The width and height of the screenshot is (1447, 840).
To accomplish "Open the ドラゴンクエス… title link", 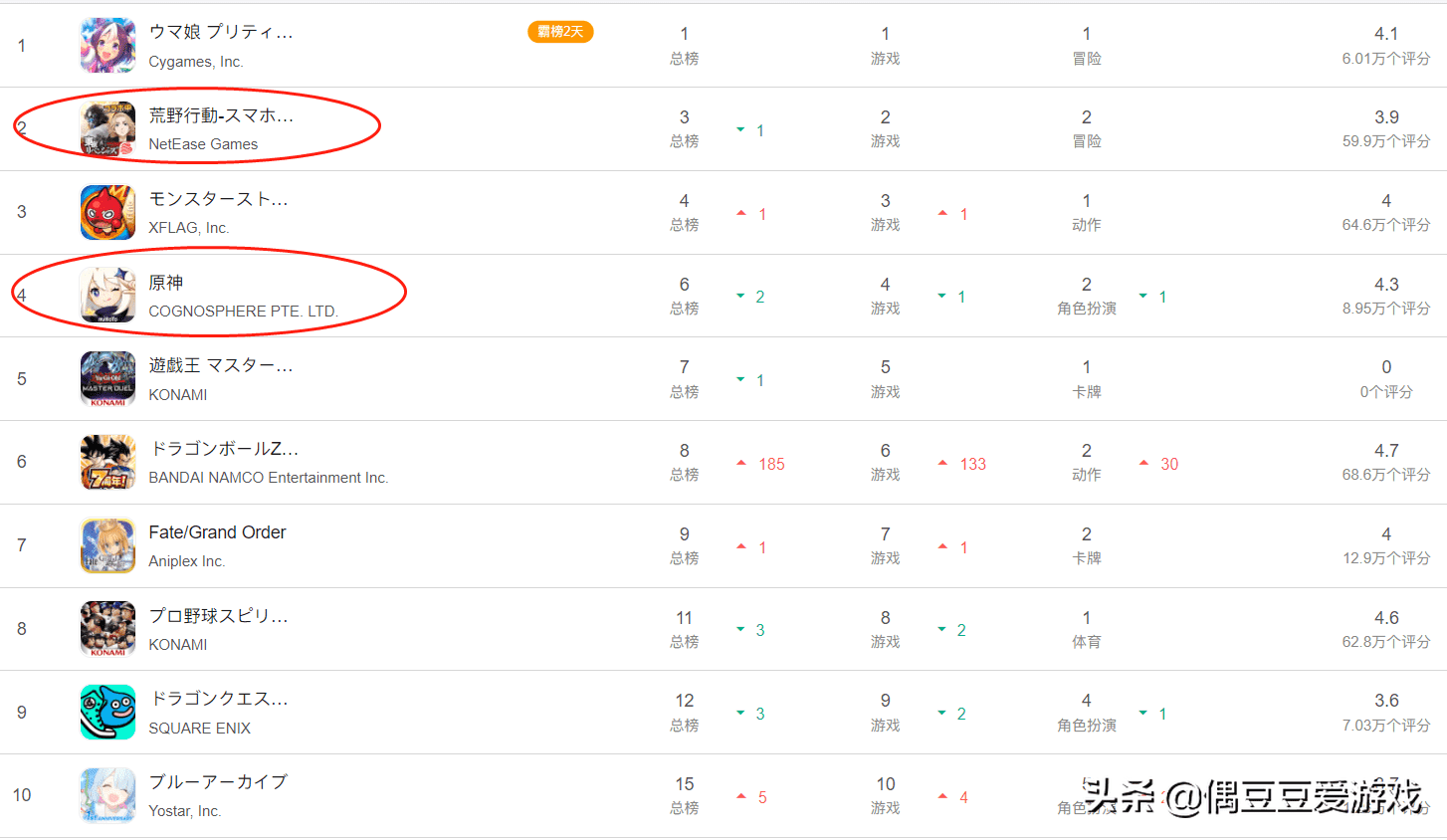I will 219,699.
